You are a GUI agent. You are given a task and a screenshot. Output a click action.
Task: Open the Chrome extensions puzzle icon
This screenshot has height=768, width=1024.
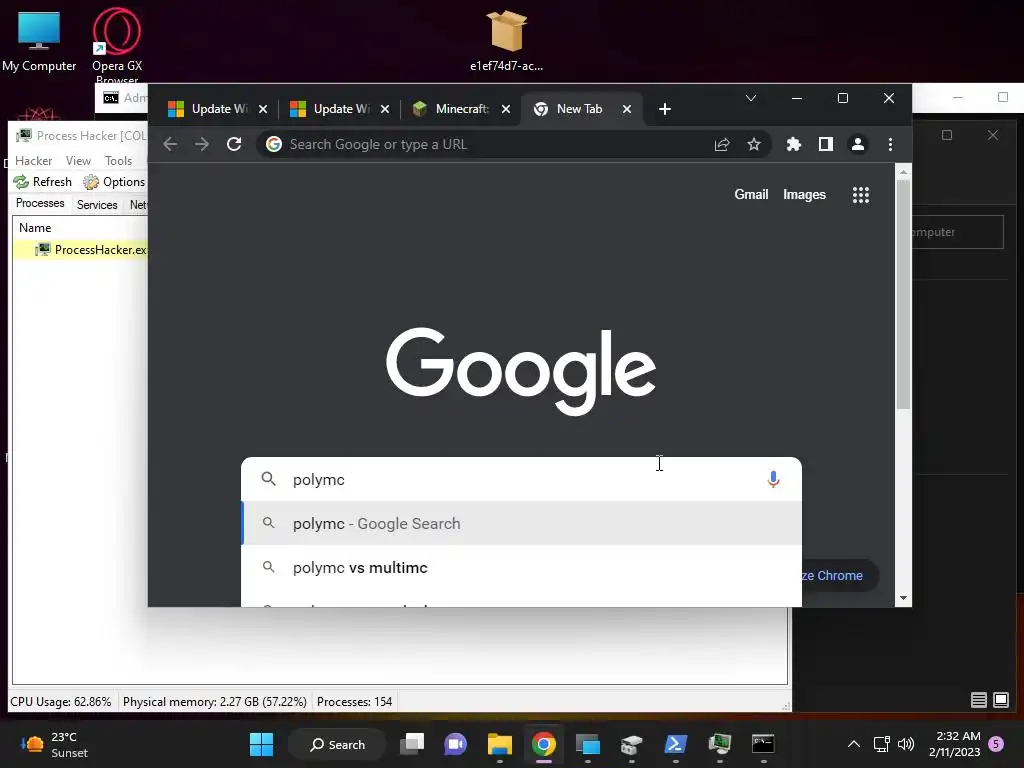[793, 144]
